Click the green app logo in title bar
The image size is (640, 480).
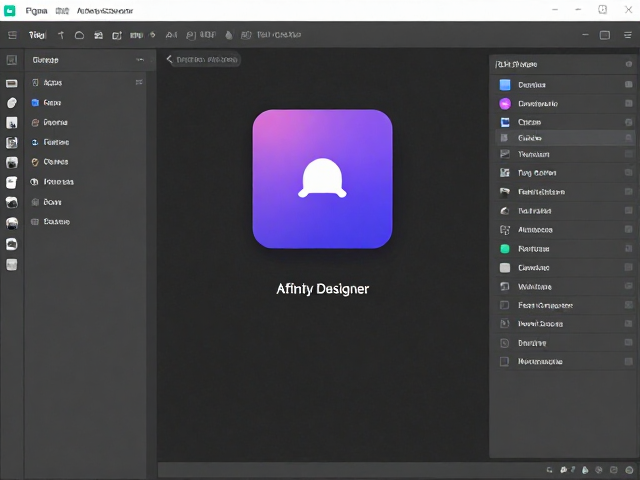[9, 11]
